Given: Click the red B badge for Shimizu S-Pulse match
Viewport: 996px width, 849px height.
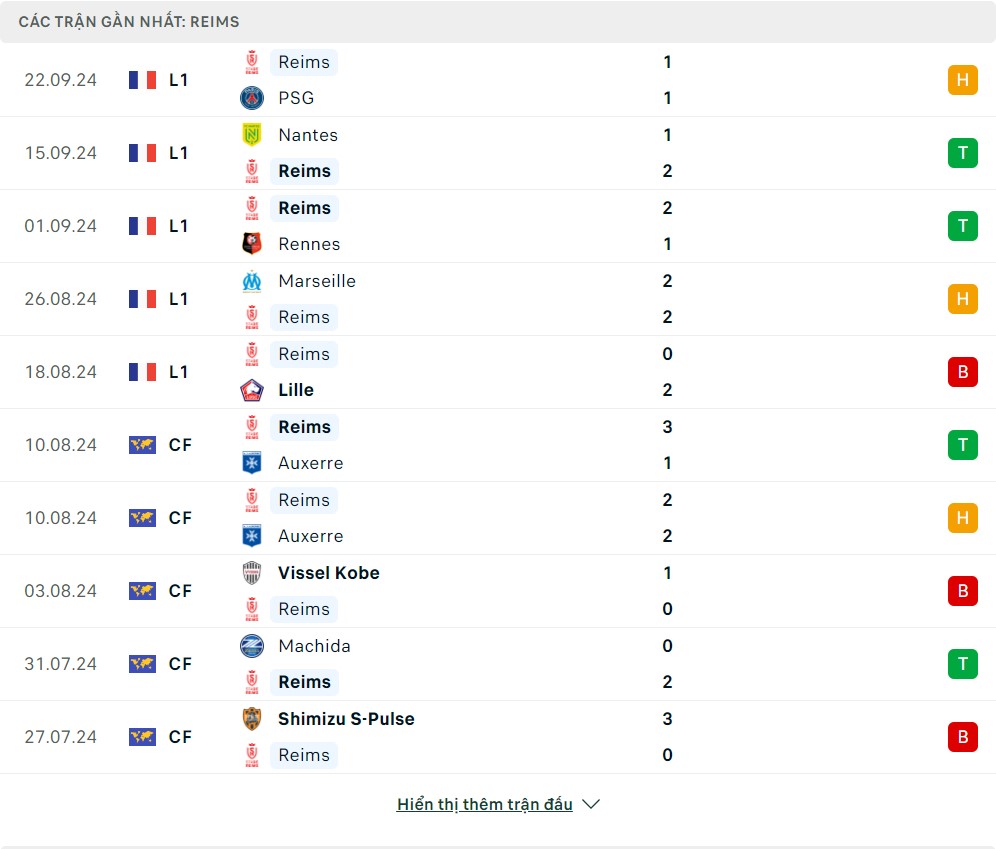Looking at the screenshot, I should (x=962, y=737).
